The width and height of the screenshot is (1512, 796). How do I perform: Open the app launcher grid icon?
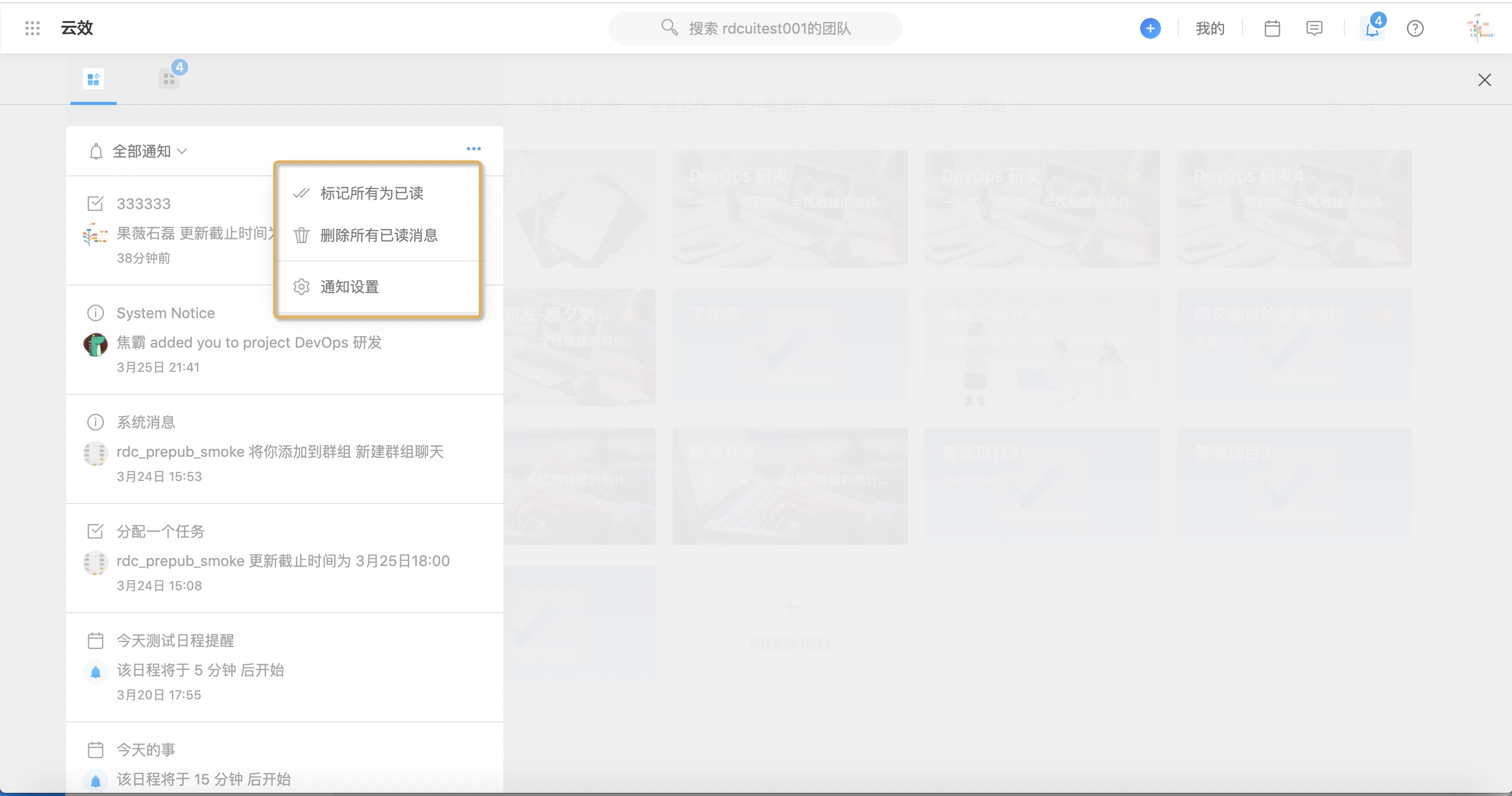(33, 28)
